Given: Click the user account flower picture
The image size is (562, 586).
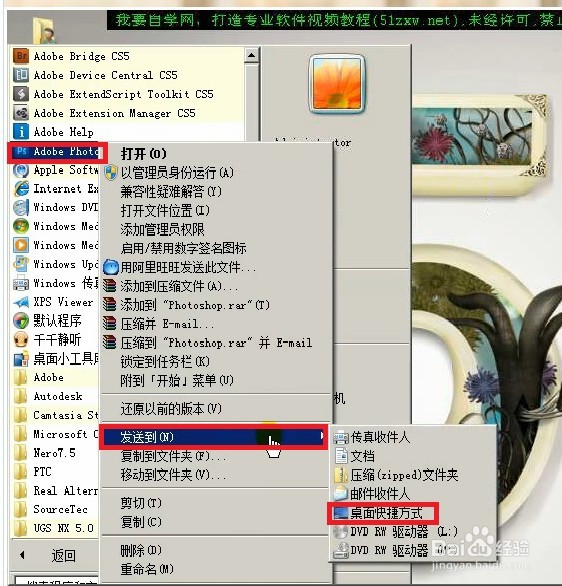Looking at the screenshot, I should [337, 84].
